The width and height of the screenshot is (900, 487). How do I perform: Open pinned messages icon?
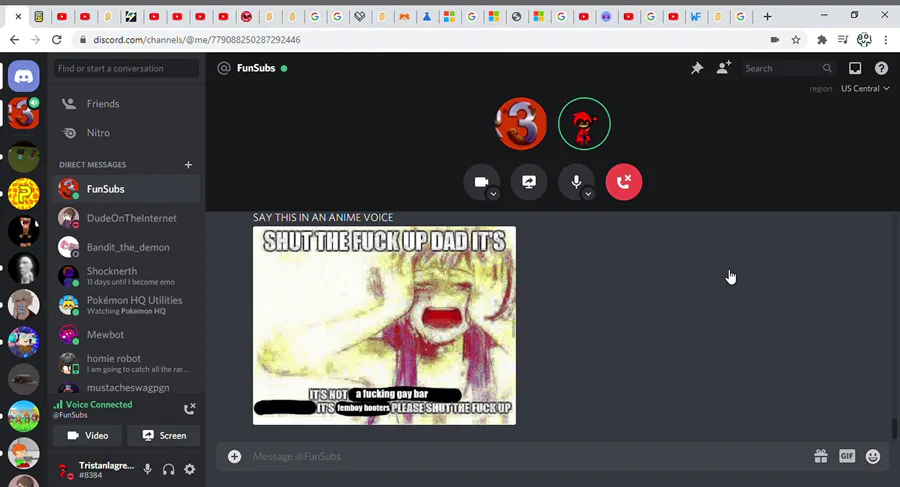click(x=697, y=68)
